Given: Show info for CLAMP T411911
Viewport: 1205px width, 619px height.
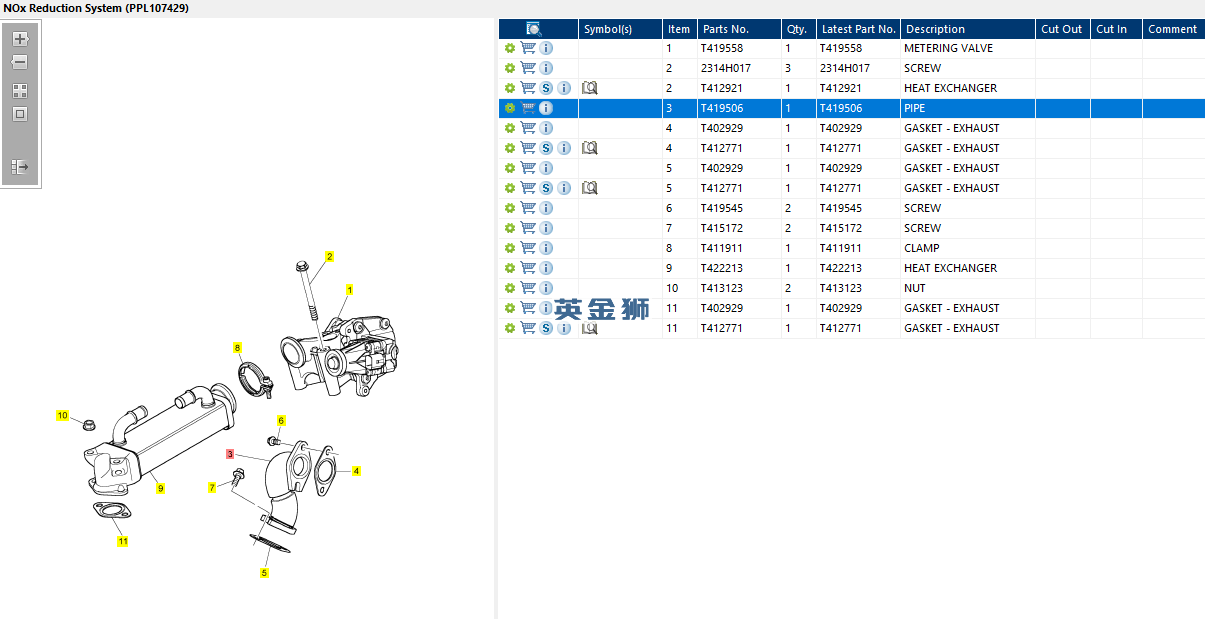Looking at the screenshot, I should point(546,248).
